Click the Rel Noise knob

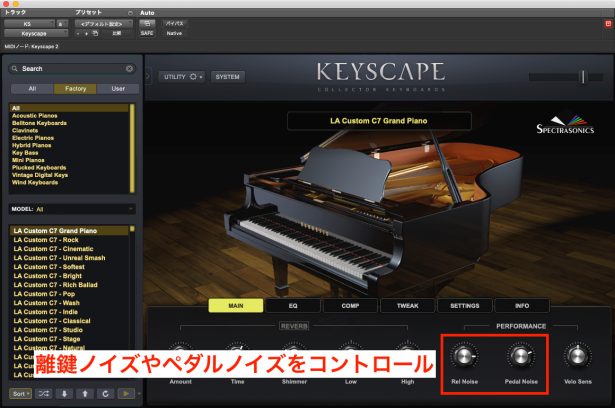coord(464,356)
